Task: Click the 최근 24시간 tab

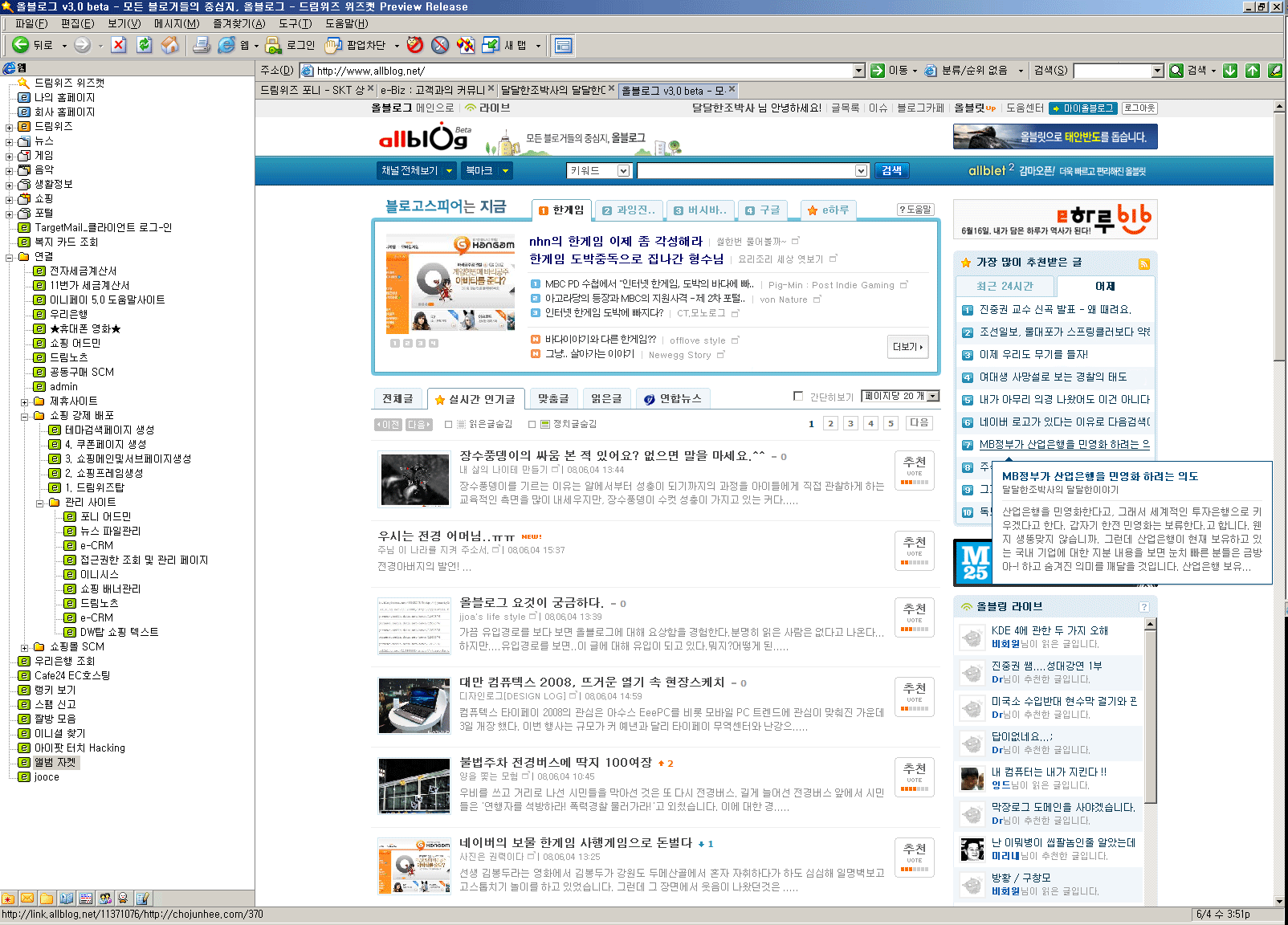Action: [1005, 286]
